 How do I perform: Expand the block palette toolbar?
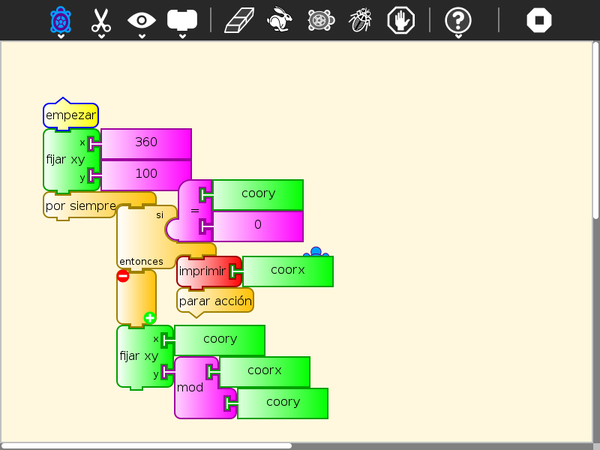(x=181, y=20)
